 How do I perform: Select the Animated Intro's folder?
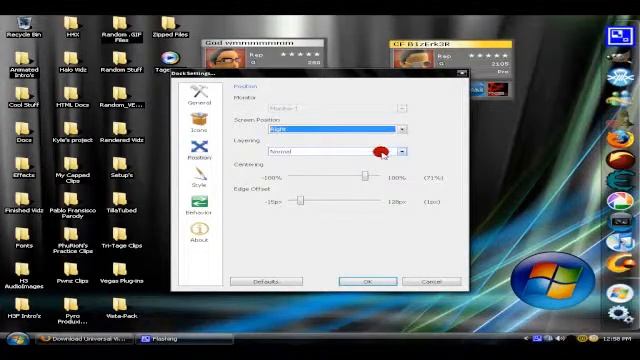[24, 64]
